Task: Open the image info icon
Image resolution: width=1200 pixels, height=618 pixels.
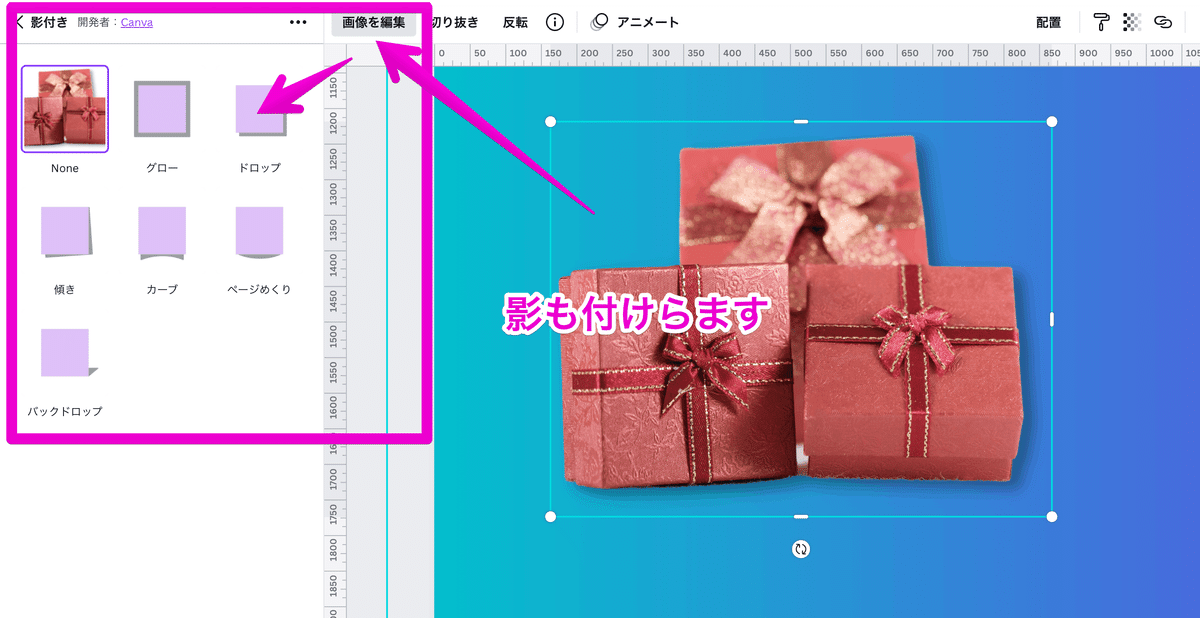Action: coord(555,22)
